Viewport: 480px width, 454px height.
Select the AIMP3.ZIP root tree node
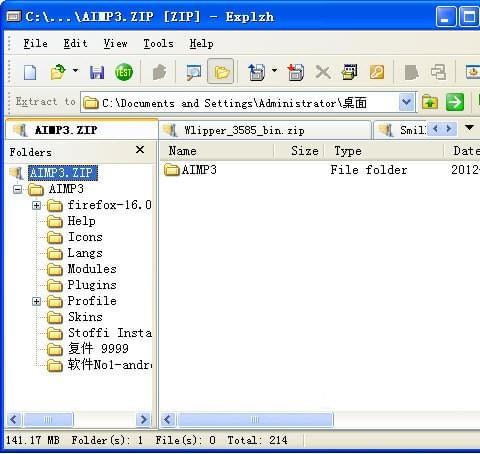point(63,173)
